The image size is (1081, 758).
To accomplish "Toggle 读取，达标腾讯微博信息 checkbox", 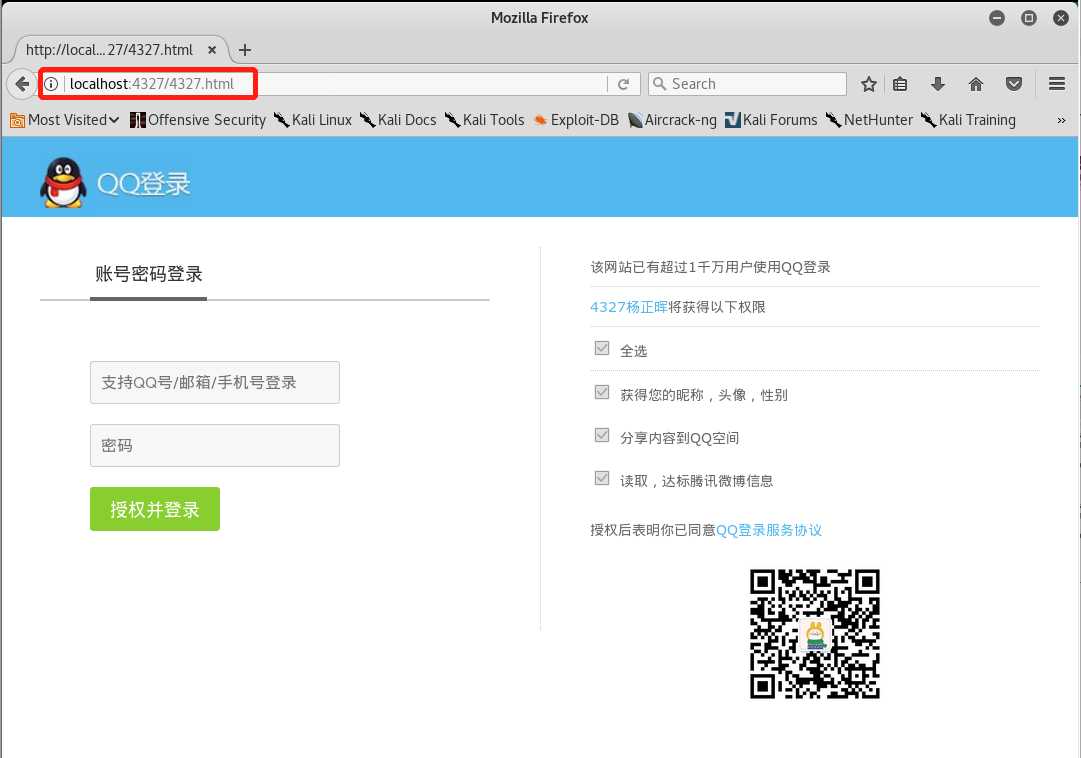I will (602, 478).
